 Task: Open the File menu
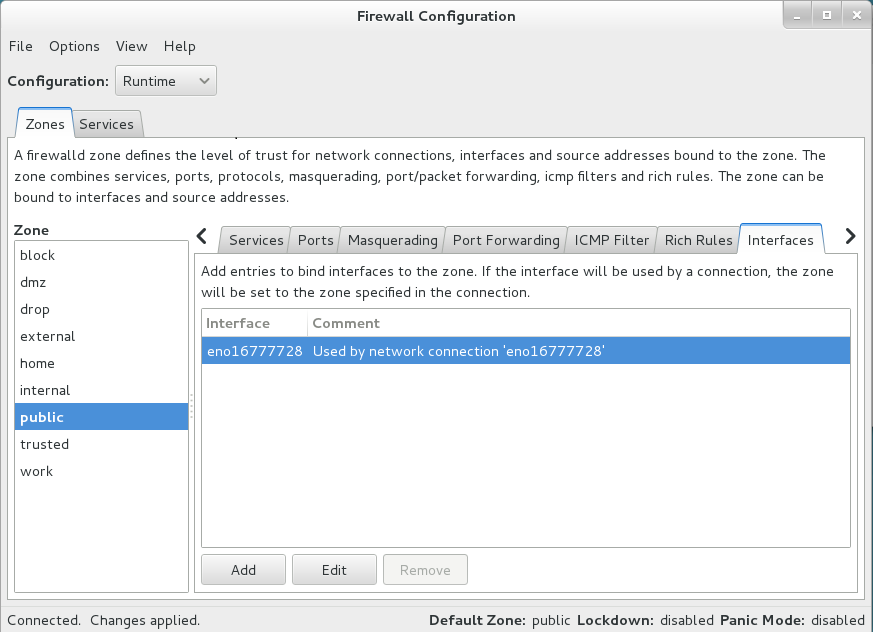click(x=21, y=46)
